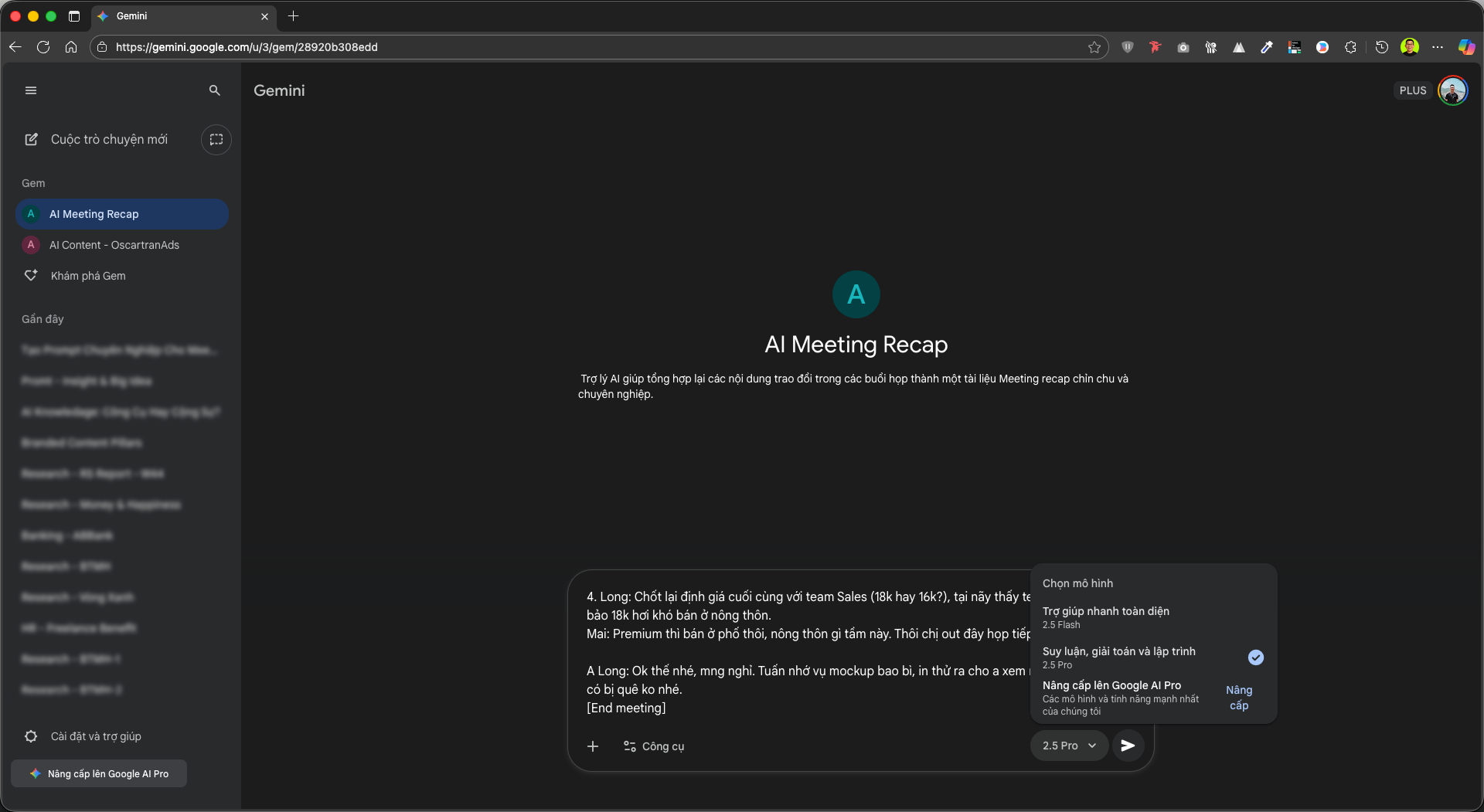Viewport: 1484px width, 812px height.
Task: Click the browser reload icon
Action: pyautogui.click(x=43, y=47)
